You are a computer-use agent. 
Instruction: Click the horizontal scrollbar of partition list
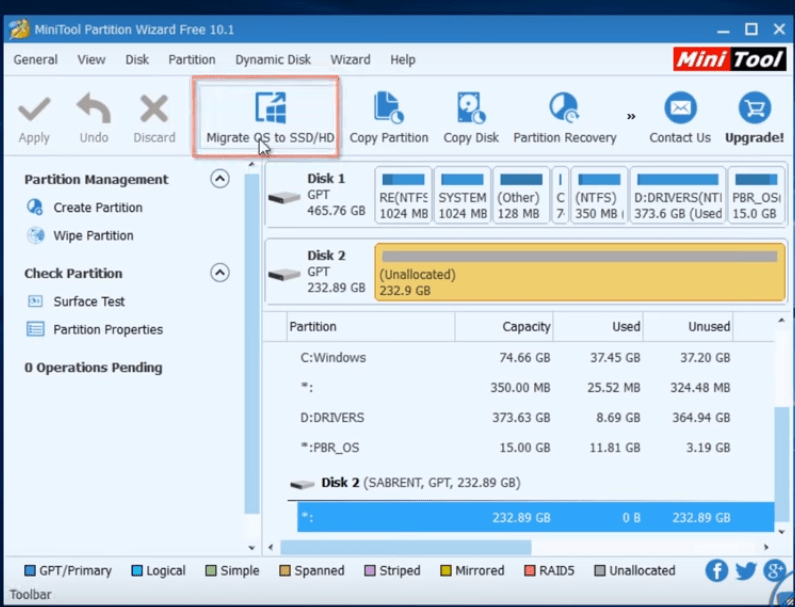[406, 547]
